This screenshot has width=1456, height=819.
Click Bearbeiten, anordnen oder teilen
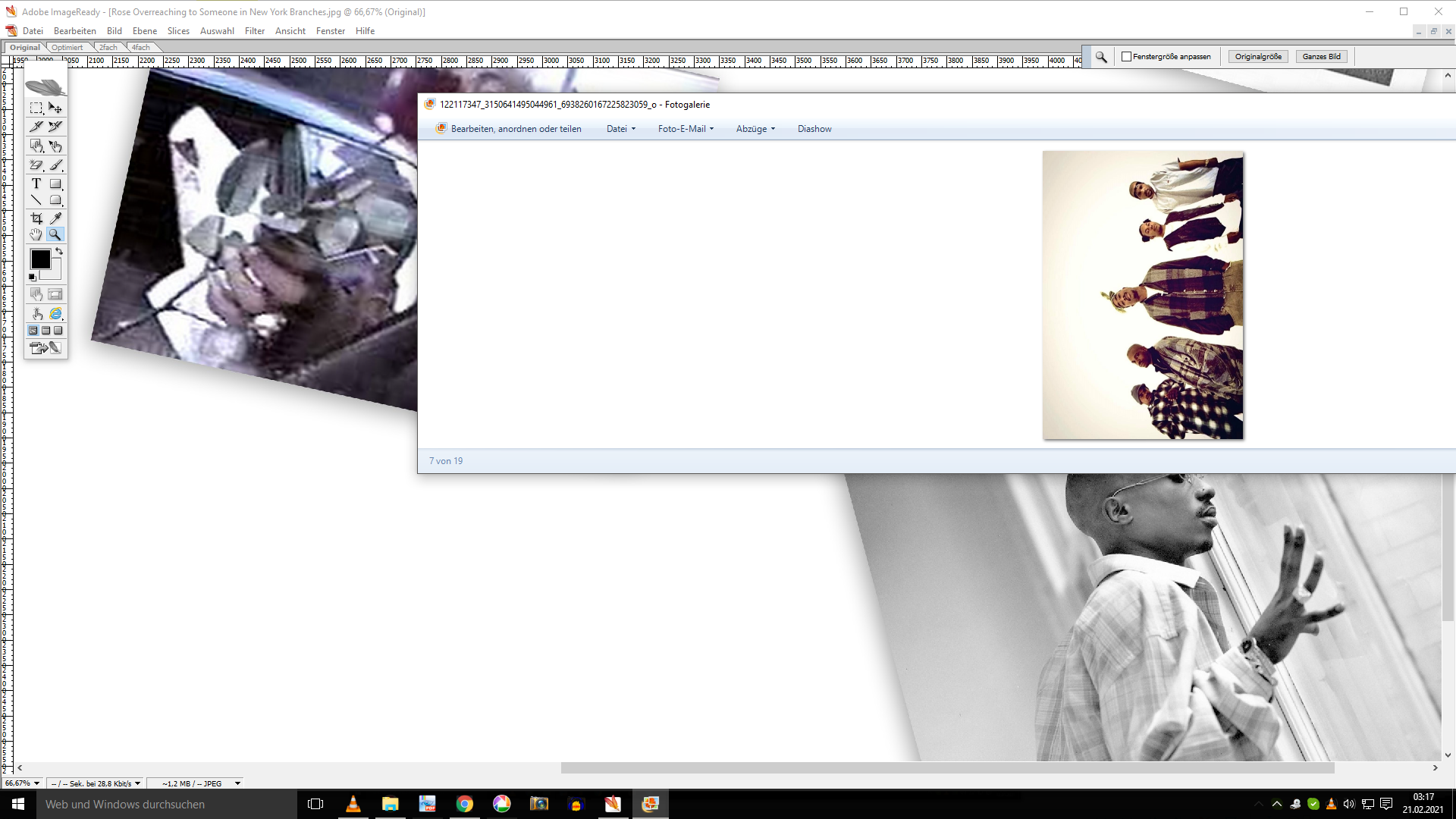509,129
